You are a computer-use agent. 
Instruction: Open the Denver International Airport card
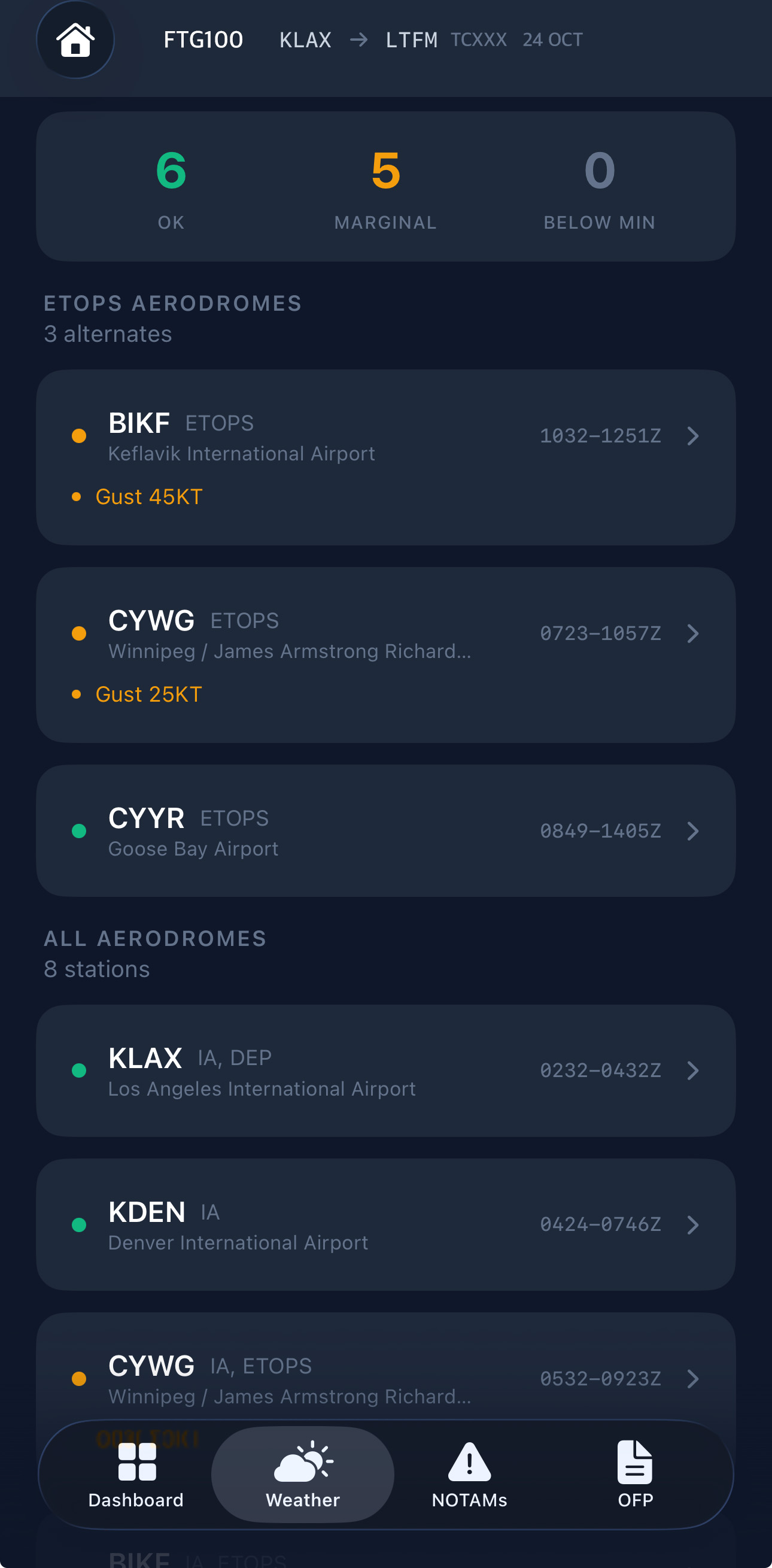385,1224
